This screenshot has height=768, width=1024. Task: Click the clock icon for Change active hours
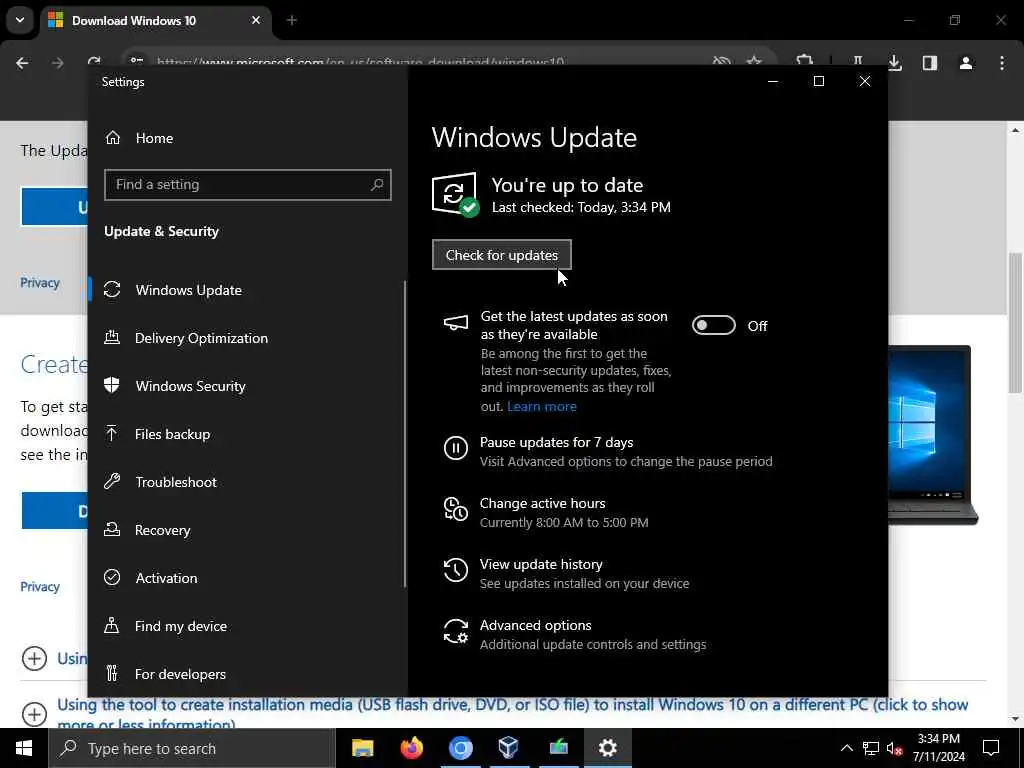(456, 509)
